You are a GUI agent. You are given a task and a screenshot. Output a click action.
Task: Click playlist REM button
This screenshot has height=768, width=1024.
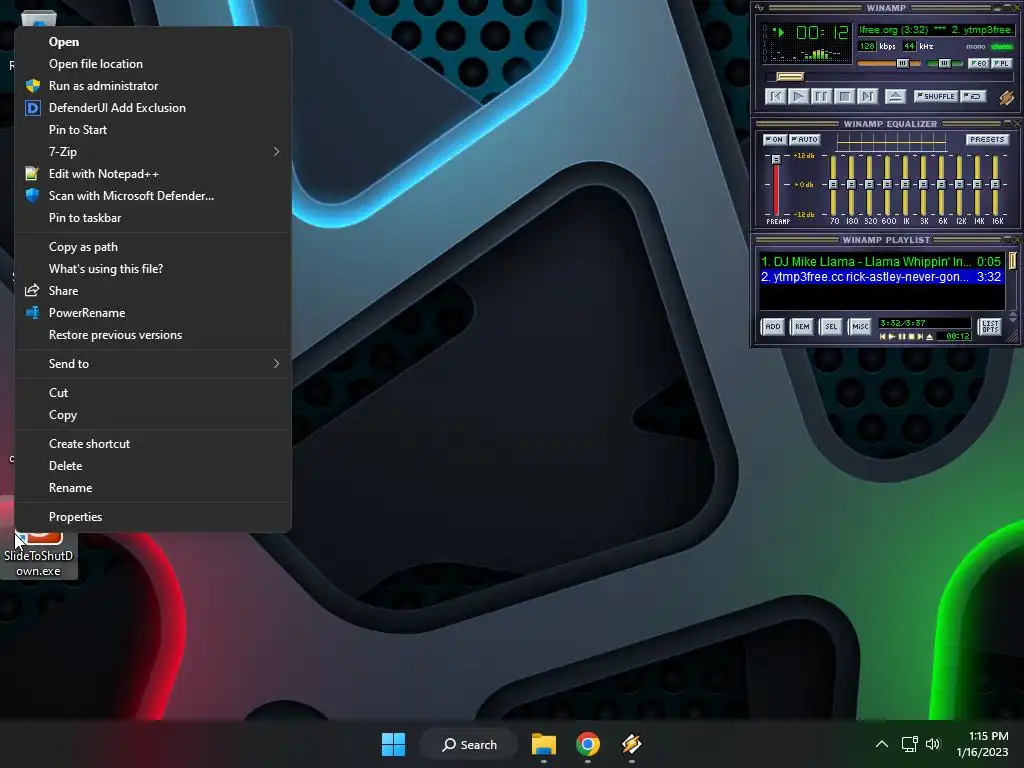[x=802, y=327]
